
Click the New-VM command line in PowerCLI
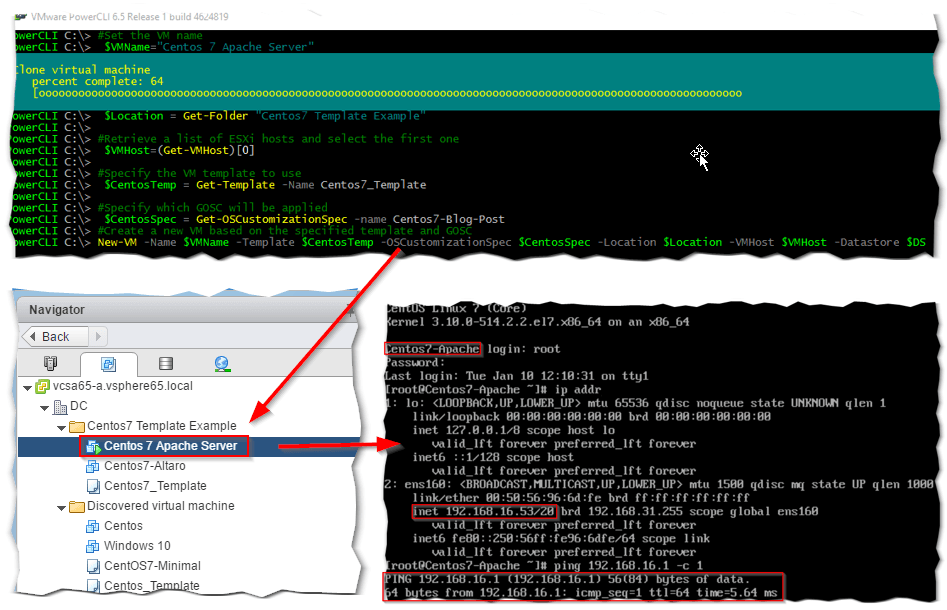472,242
